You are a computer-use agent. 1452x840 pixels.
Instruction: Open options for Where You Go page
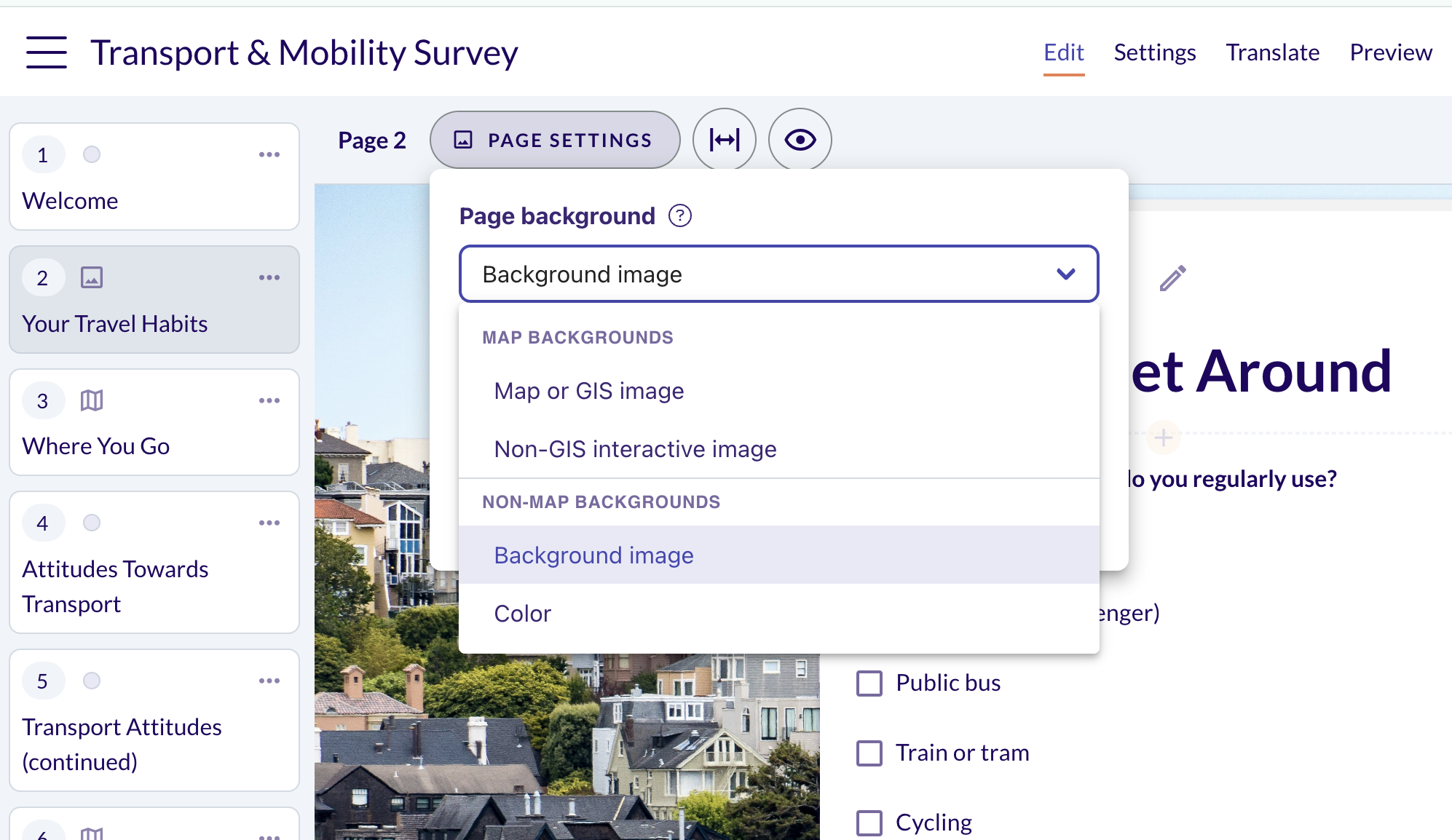[269, 400]
